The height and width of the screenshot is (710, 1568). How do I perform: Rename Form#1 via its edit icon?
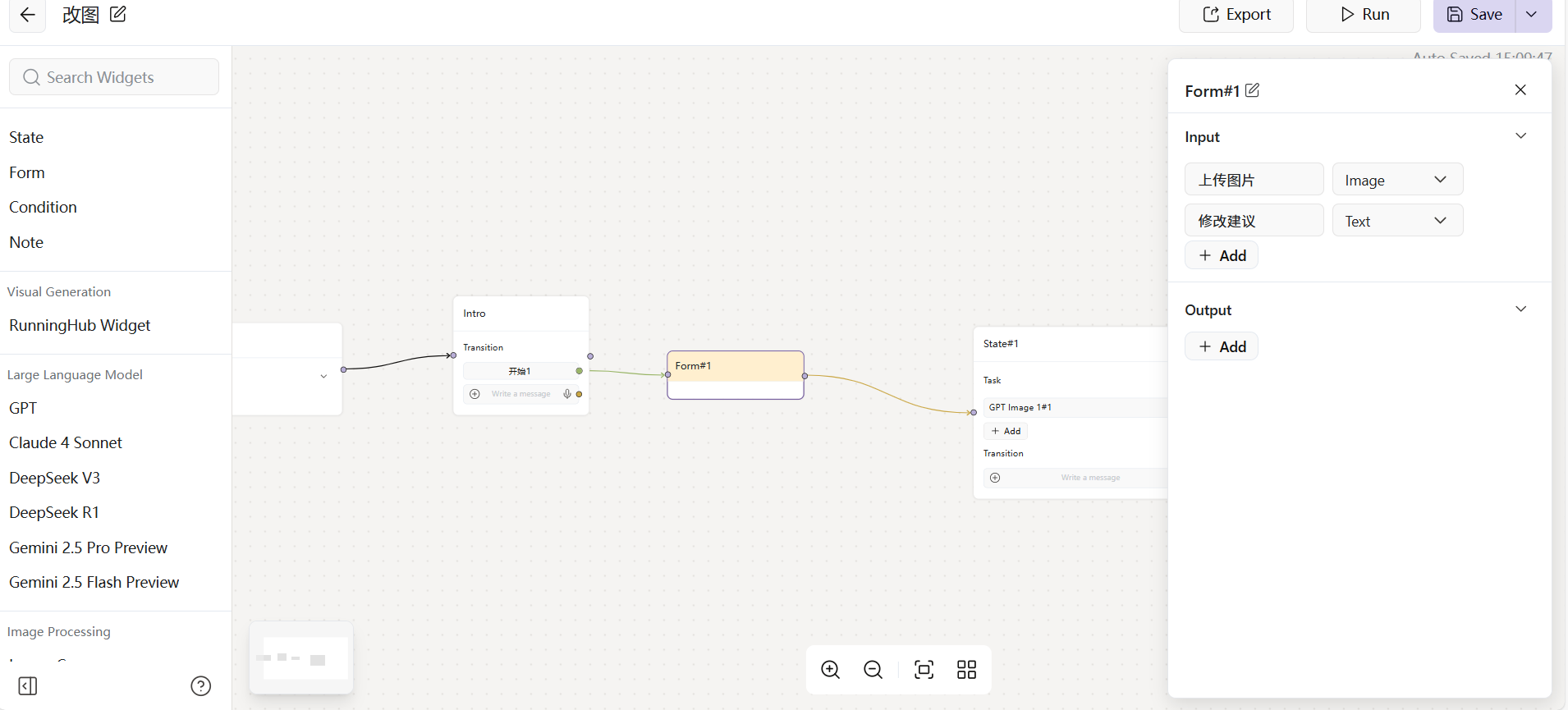1252,90
